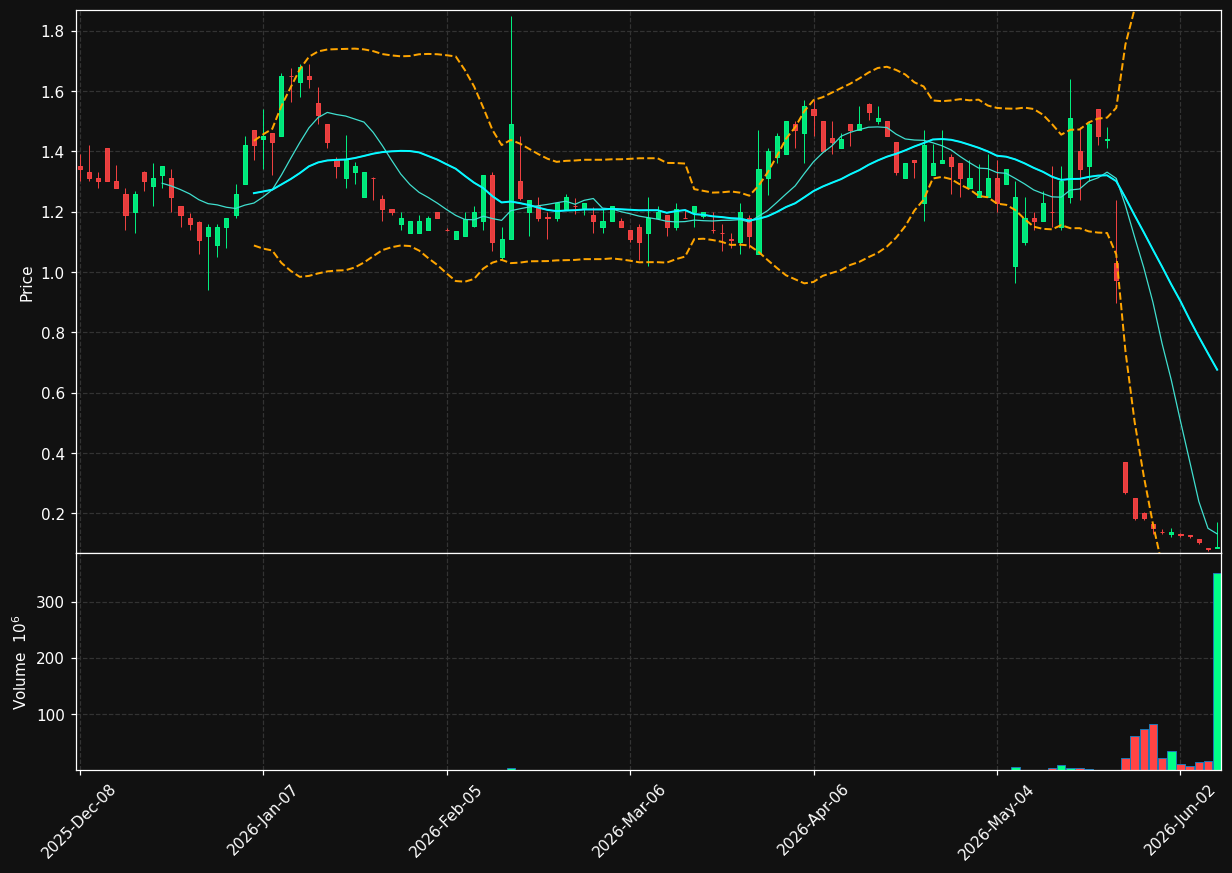Click the 2026-Apr-06 date label
Image resolution: width=1232 pixels, height=873 pixels.
tap(812, 821)
